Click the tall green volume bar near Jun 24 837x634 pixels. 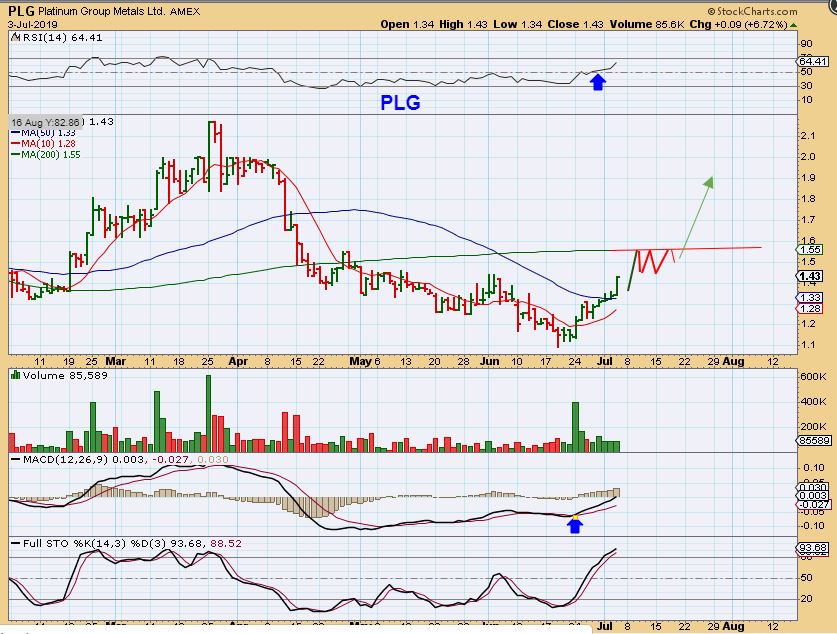pos(575,427)
